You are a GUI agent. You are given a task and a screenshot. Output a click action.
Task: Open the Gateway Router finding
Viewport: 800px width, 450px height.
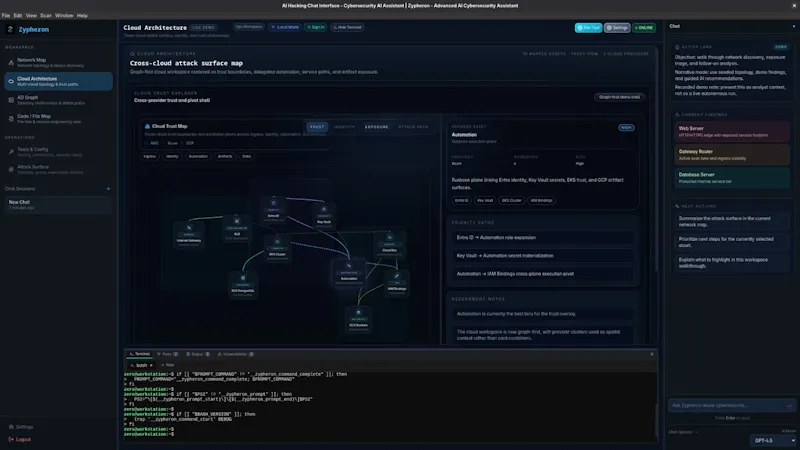point(732,155)
